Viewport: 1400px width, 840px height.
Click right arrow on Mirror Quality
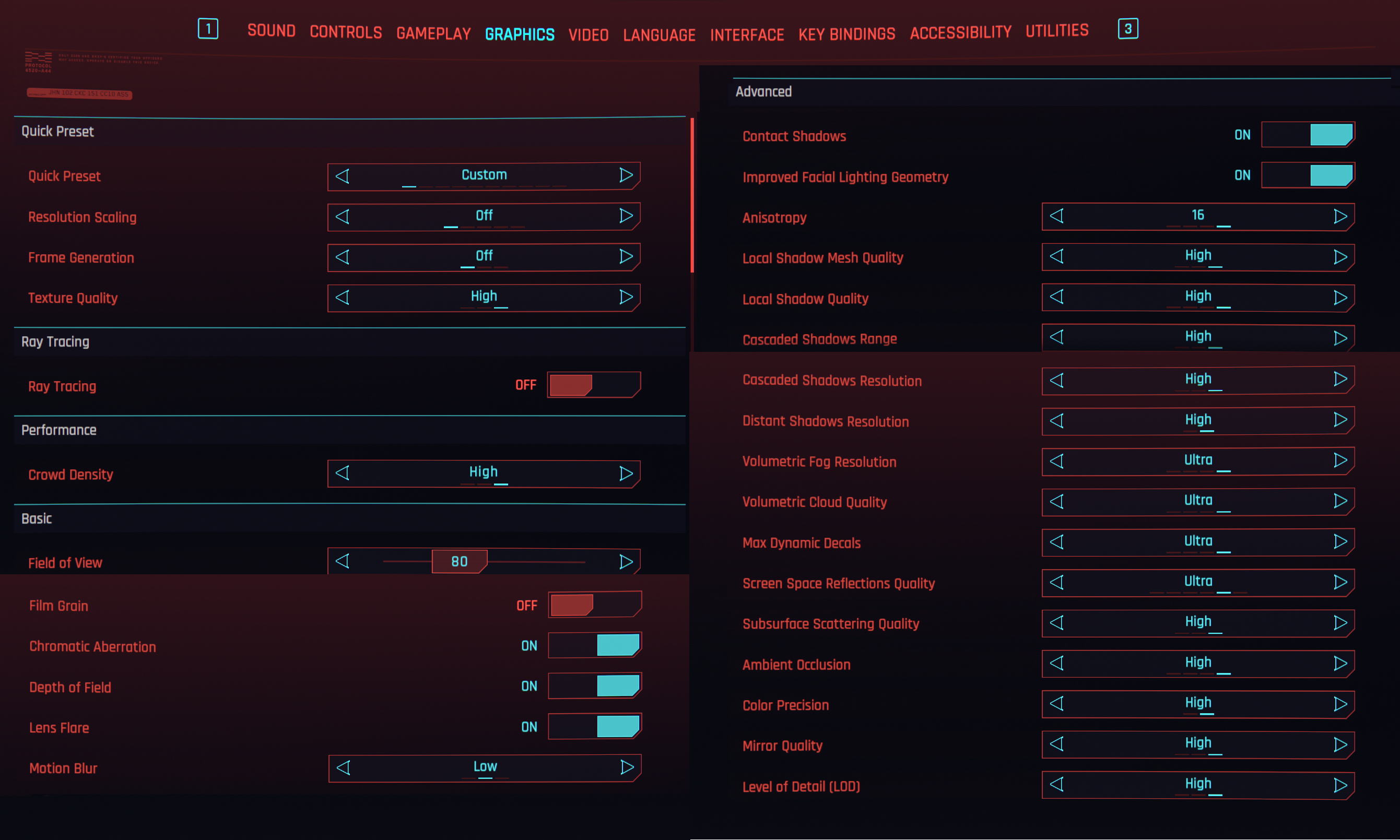tap(1339, 744)
